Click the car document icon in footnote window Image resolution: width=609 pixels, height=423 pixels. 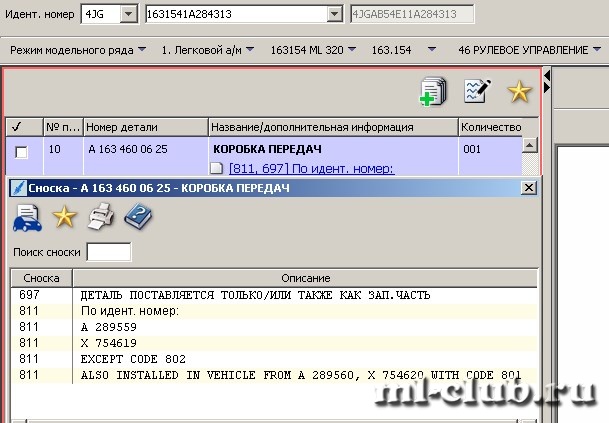click(27, 218)
